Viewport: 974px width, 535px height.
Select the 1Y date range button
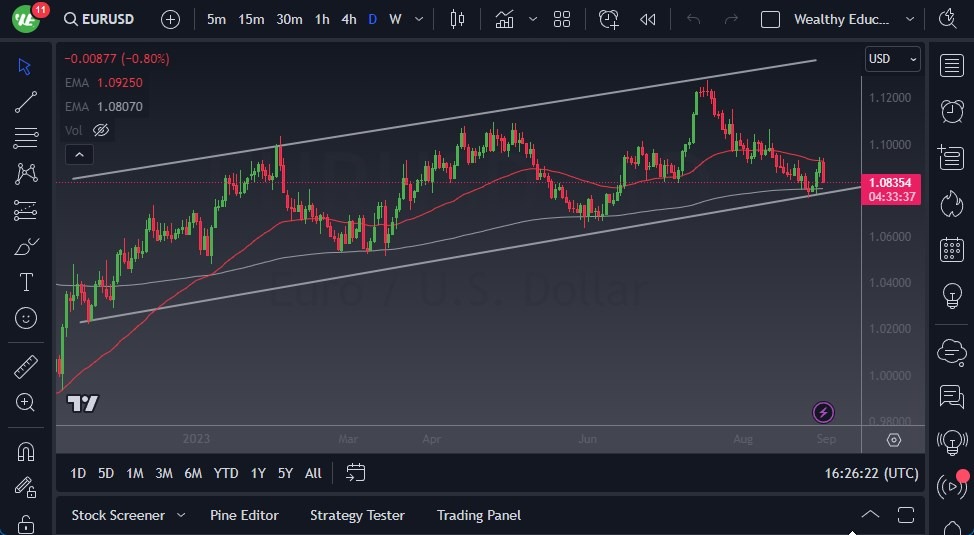[x=258, y=473]
